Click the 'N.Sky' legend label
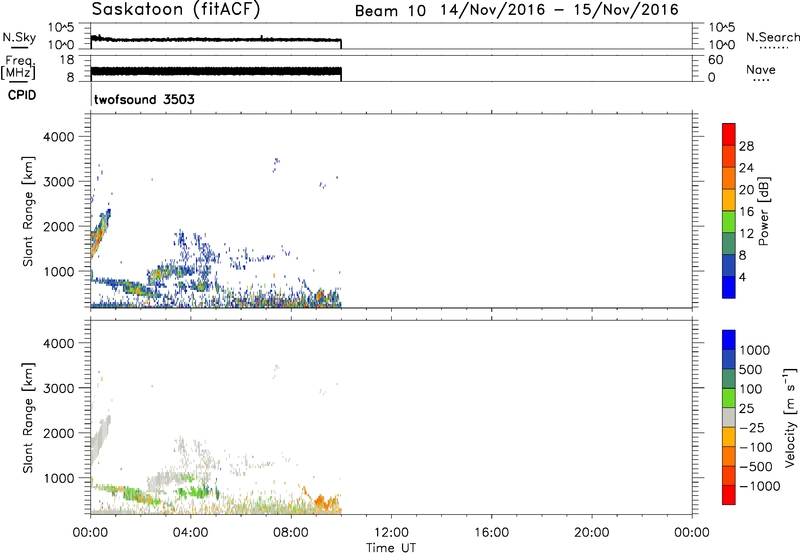Image resolution: width=800 pixels, height=554 pixels. tap(19, 37)
